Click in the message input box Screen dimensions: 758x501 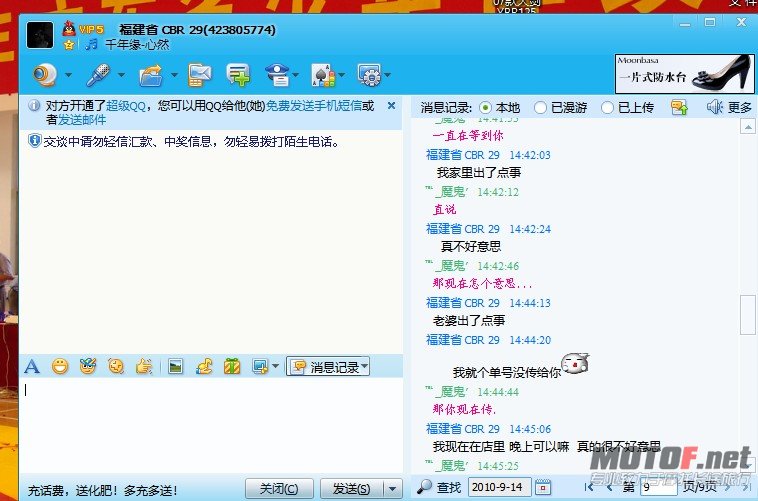pos(211,426)
